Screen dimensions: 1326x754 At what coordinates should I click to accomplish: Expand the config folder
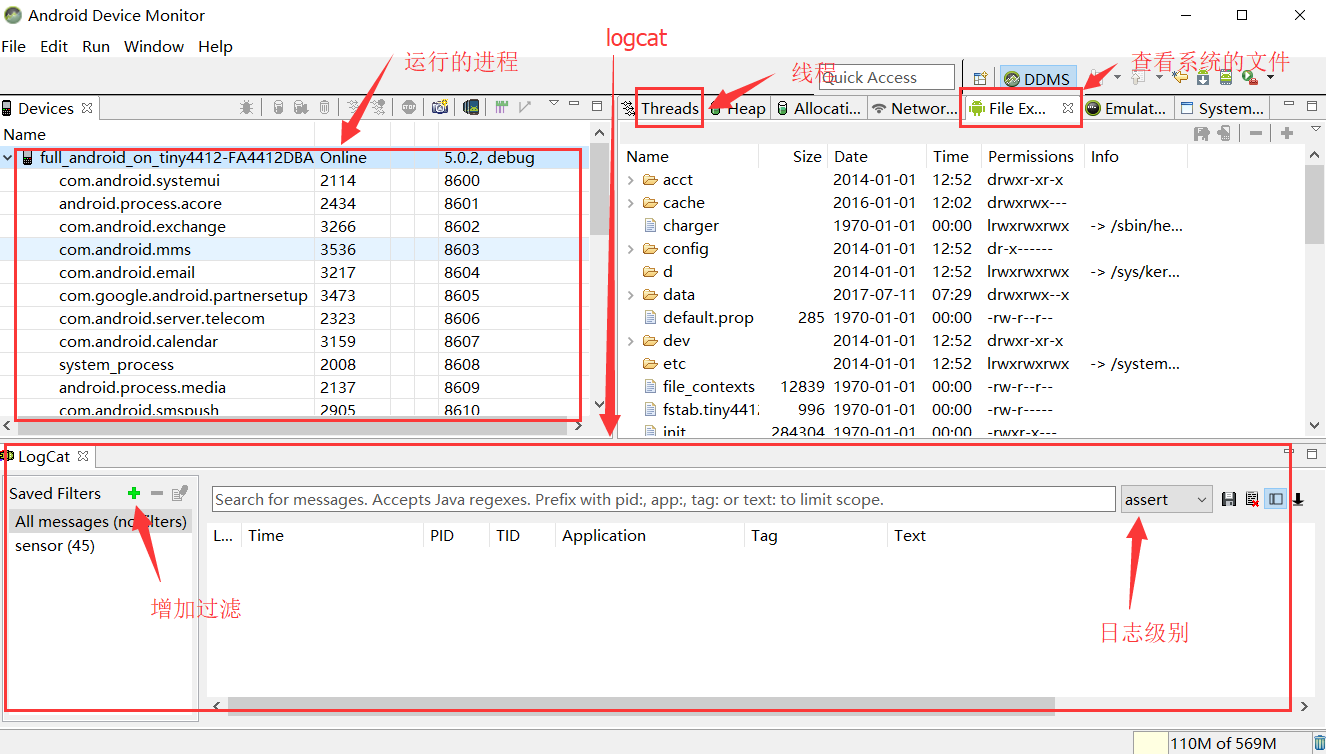[x=631, y=249]
